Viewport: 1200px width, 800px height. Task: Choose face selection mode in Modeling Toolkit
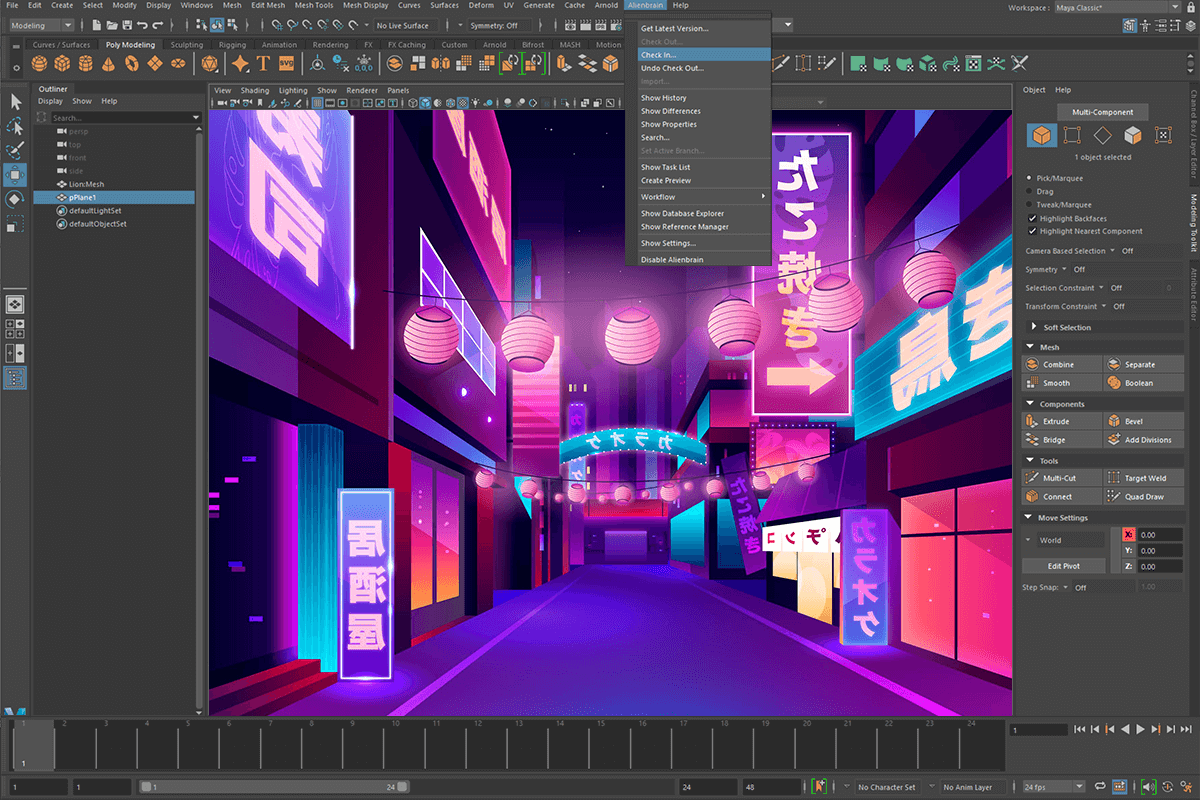[x=1132, y=135]
